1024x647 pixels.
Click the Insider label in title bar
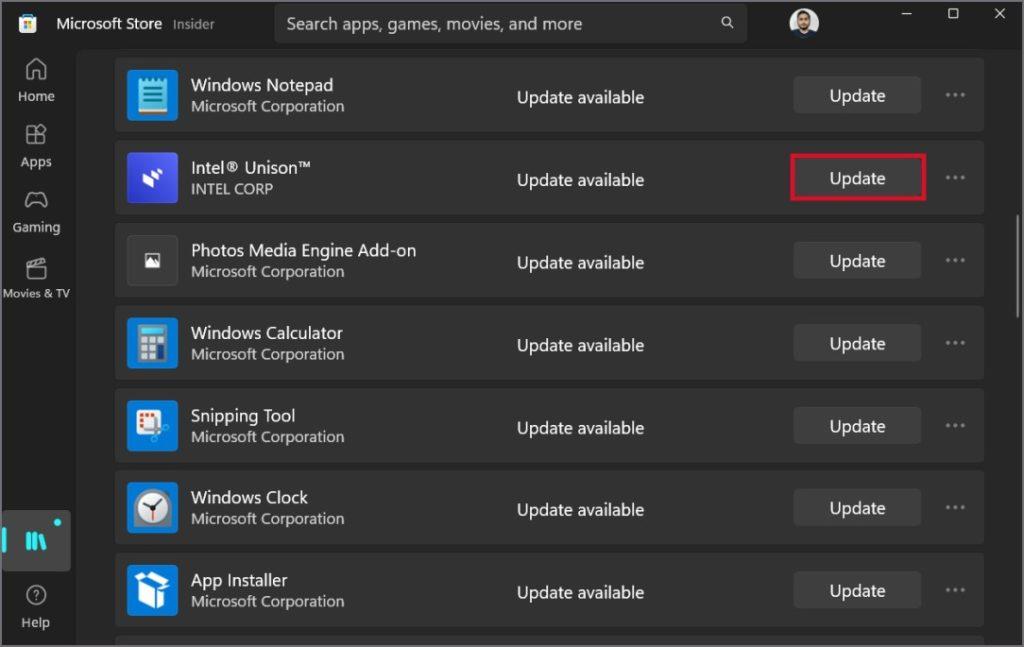tap(193, 24)
